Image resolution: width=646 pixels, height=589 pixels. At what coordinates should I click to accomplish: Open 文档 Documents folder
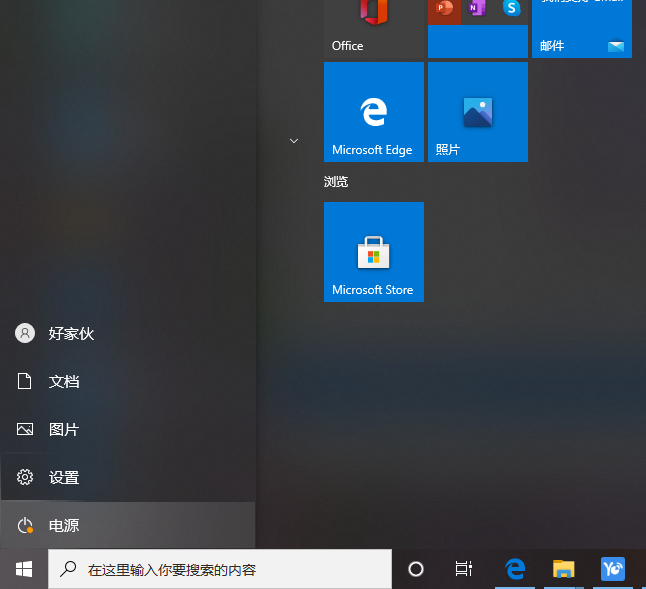click(64, 382)
